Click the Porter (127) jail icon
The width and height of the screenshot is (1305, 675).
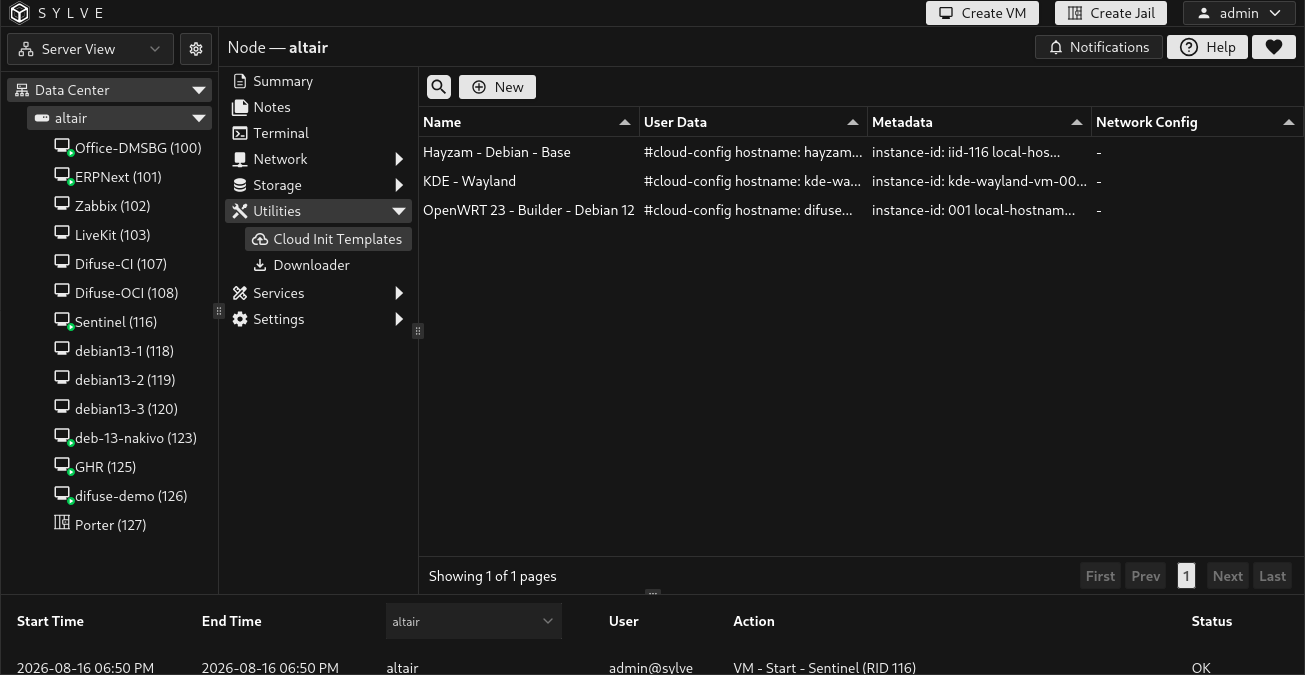coord(62,523)
